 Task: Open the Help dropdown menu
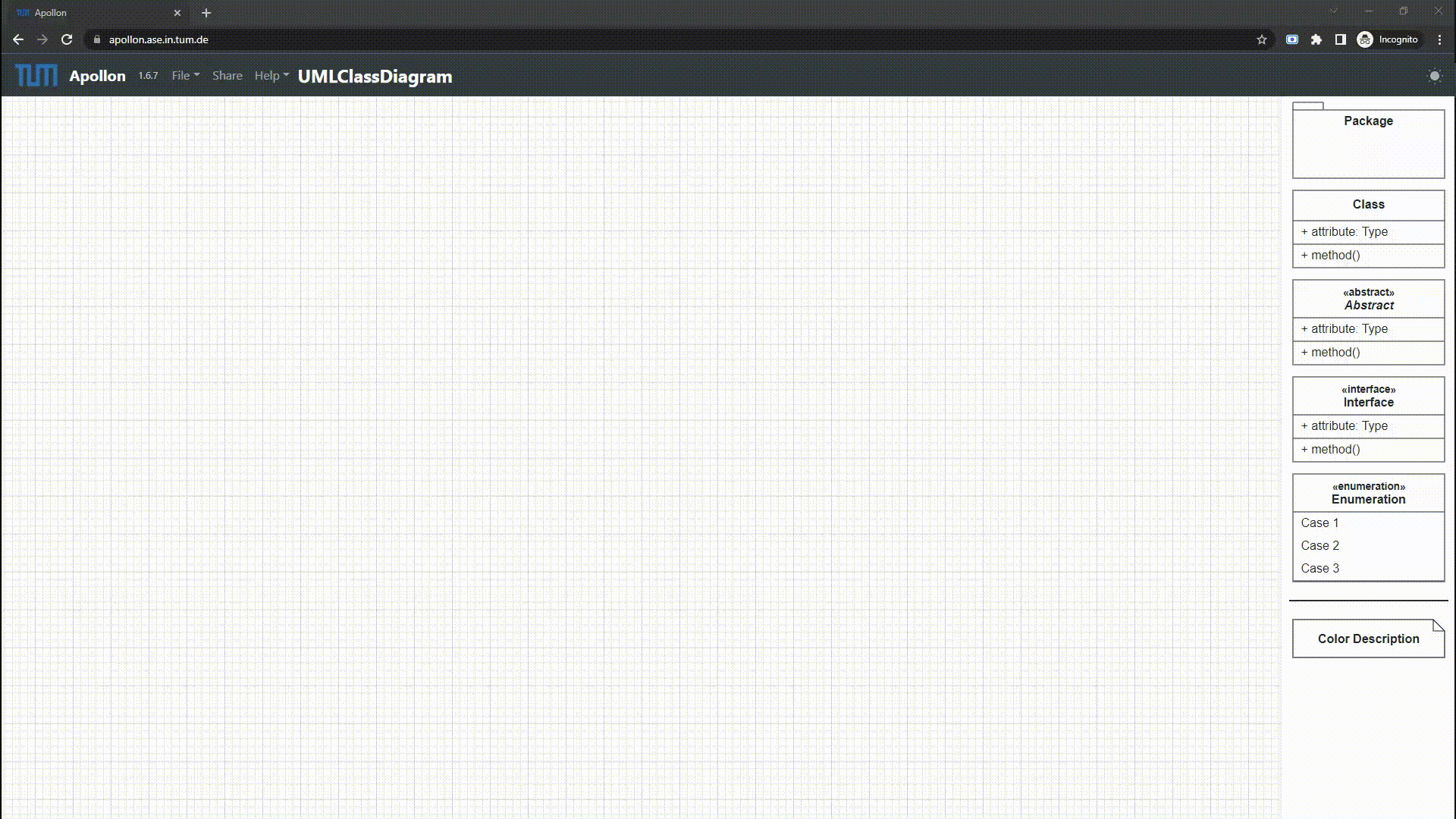(269, 76)
